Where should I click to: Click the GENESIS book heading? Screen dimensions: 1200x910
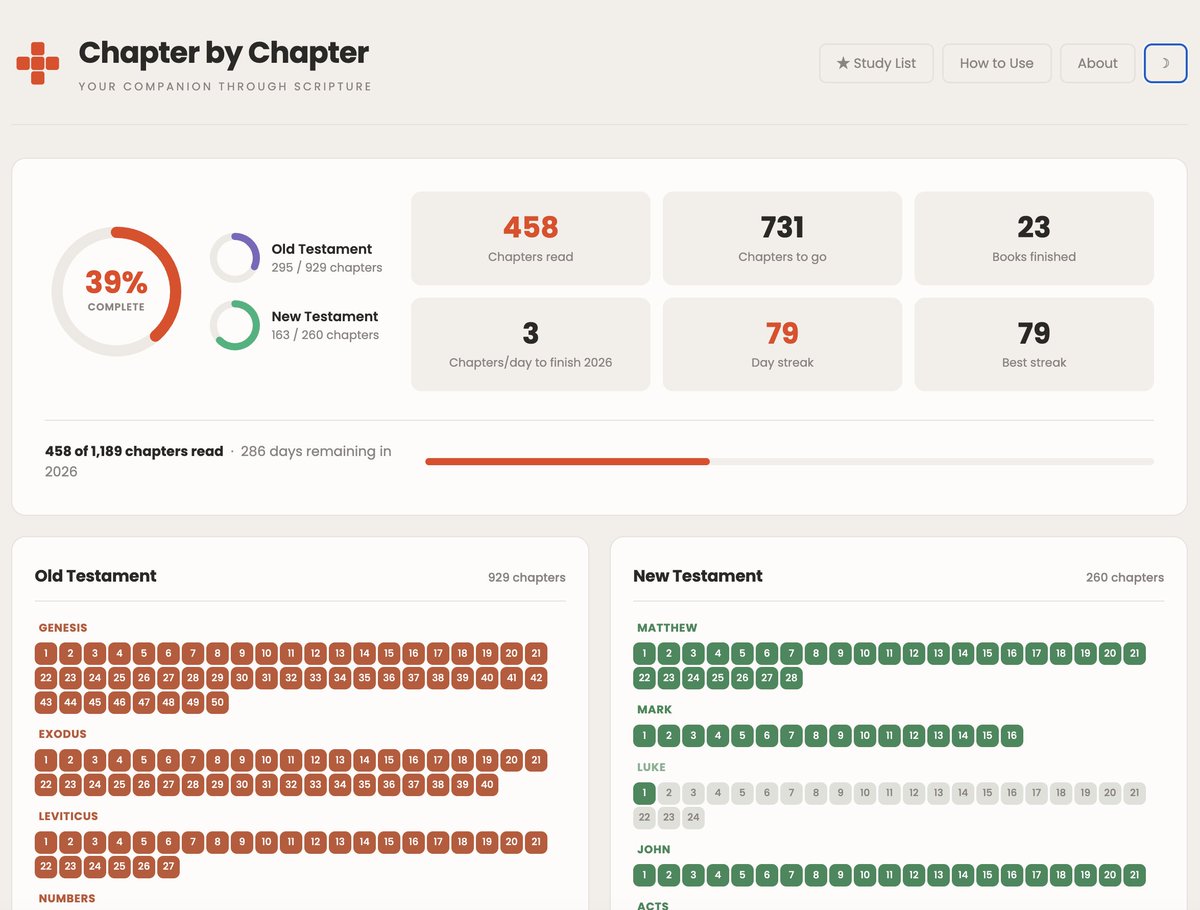[x=63, y=628]
